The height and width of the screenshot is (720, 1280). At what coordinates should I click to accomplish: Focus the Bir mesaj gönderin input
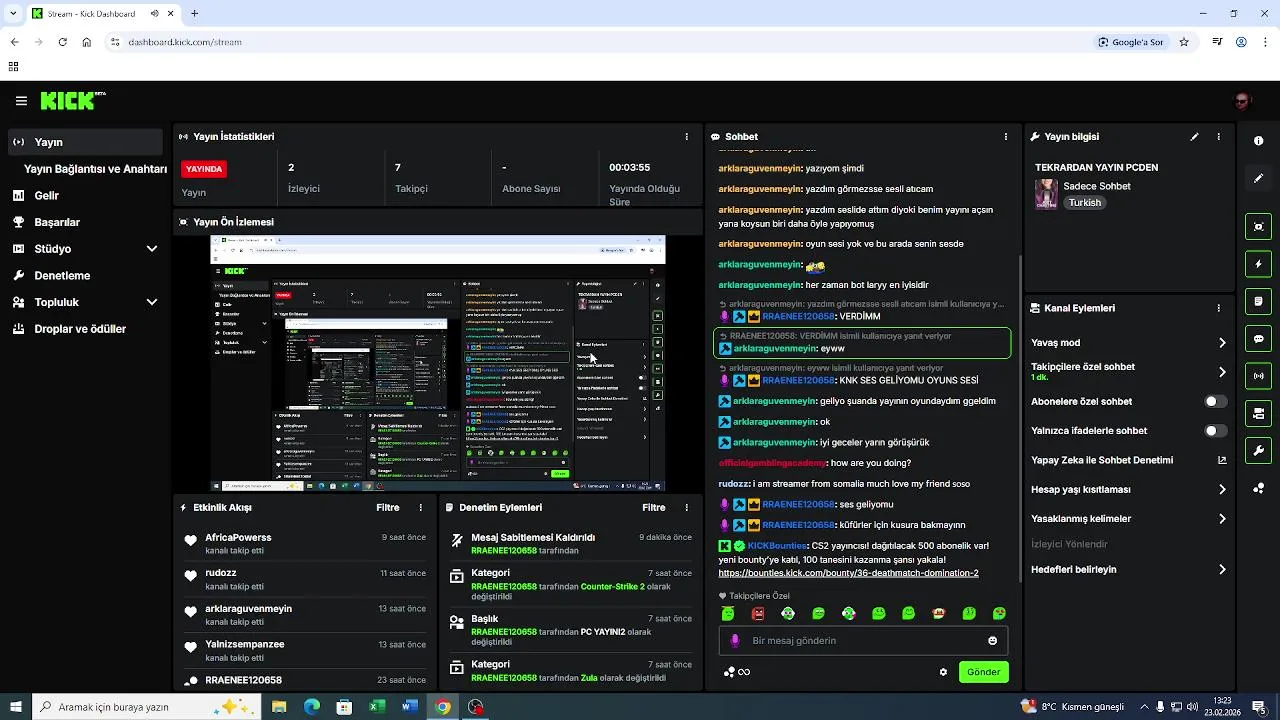coord(863,641)
